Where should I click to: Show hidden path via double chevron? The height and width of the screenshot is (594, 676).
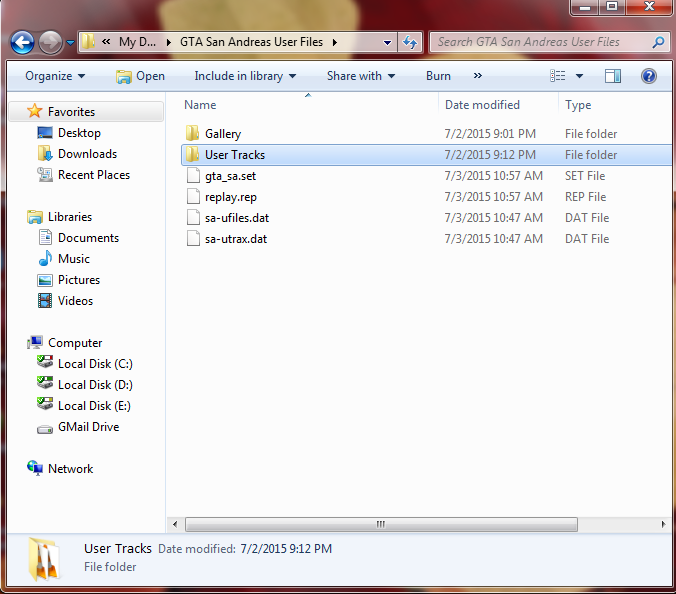[106, 42]
